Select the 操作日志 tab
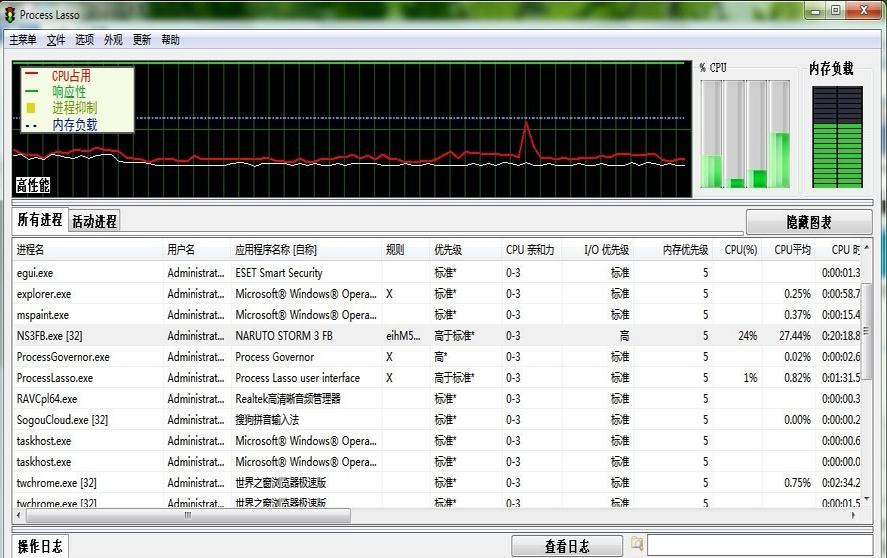The height and width of the screenshot is (558, 887). tap(40, 546)
